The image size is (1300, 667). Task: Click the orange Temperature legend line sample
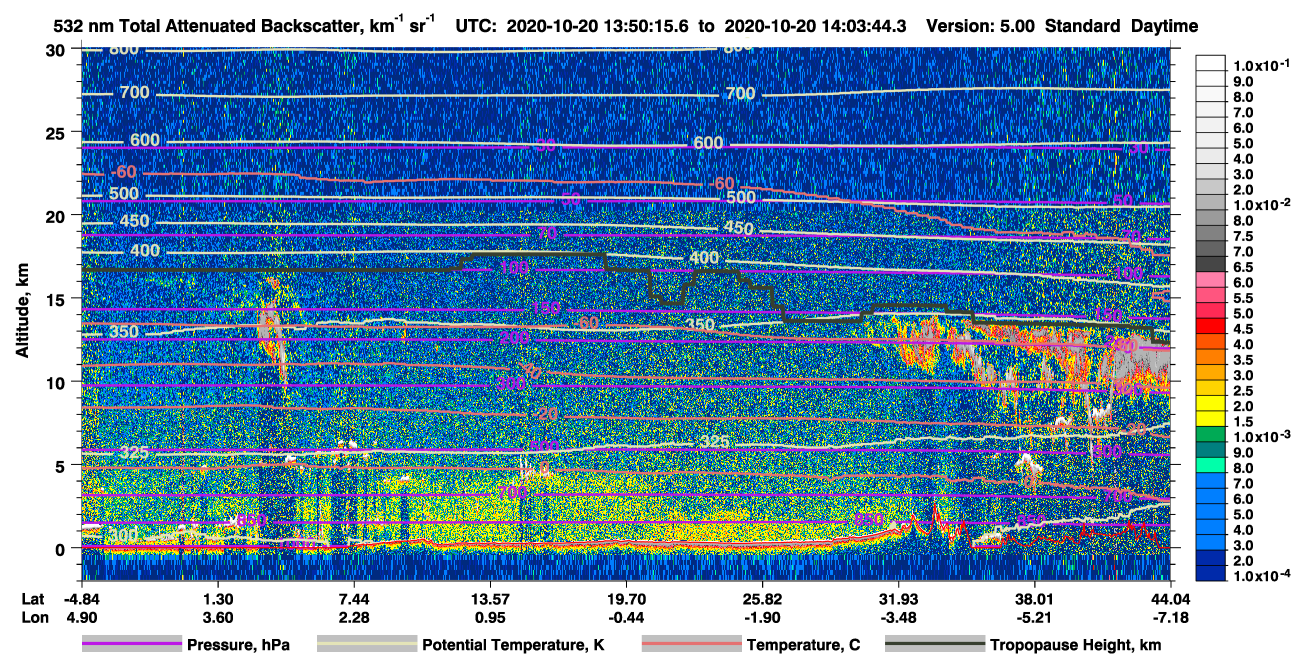691,645
